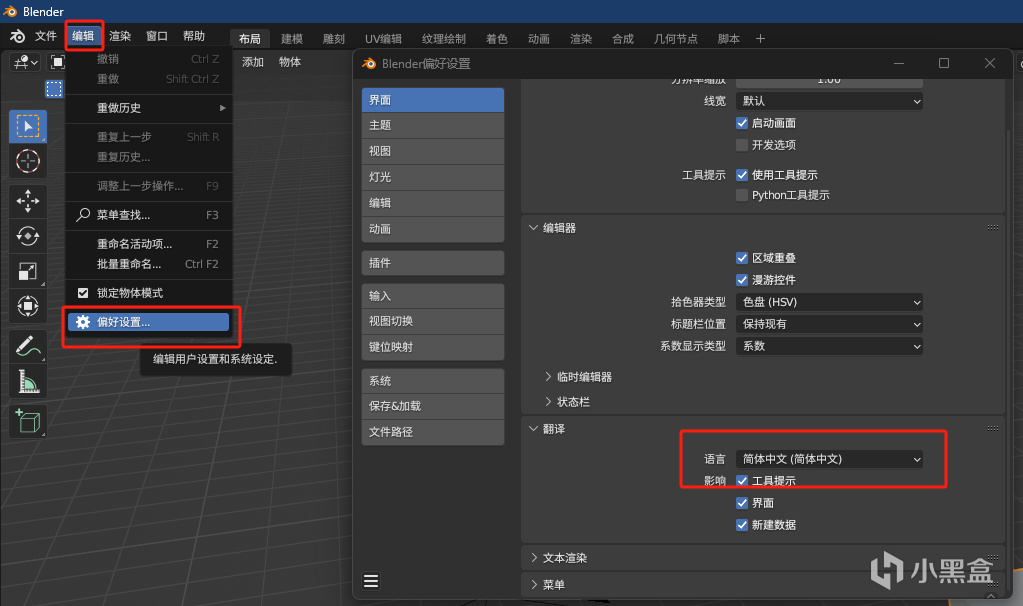The height and width of the screenshot is (606, 1023).
Task: Open the 编辑 menu
Action: point(83,36)
